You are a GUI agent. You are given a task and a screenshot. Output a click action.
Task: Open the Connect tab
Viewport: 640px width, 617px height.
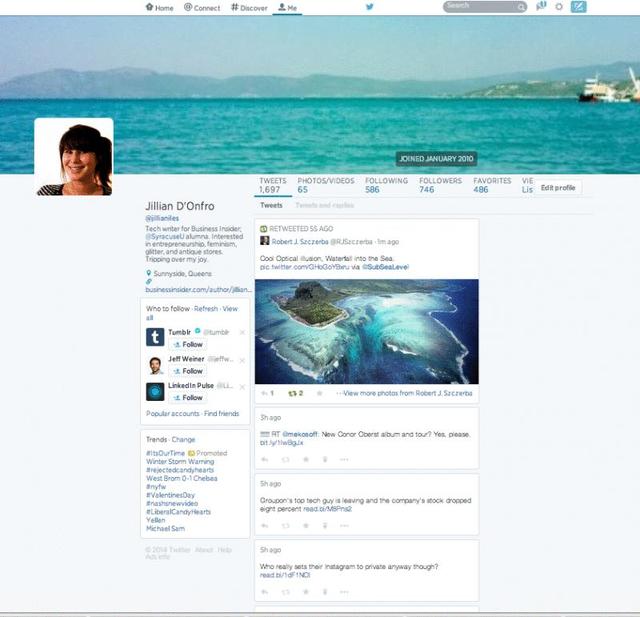pos(202,7)
